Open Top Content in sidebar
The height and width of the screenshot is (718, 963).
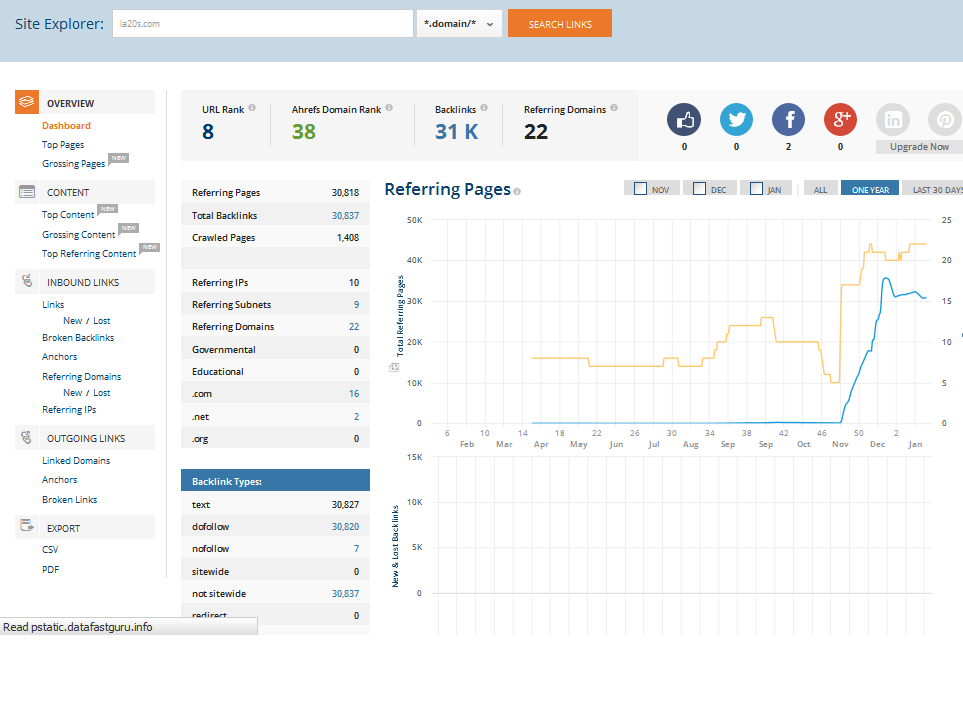tap(68, 214)
